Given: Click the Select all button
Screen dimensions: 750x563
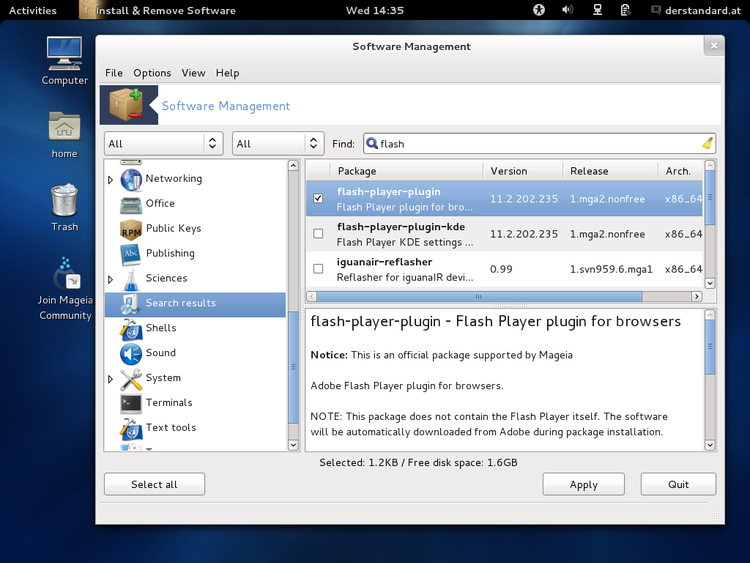Looking at the screenshot, I should click(x=154, y=484).
